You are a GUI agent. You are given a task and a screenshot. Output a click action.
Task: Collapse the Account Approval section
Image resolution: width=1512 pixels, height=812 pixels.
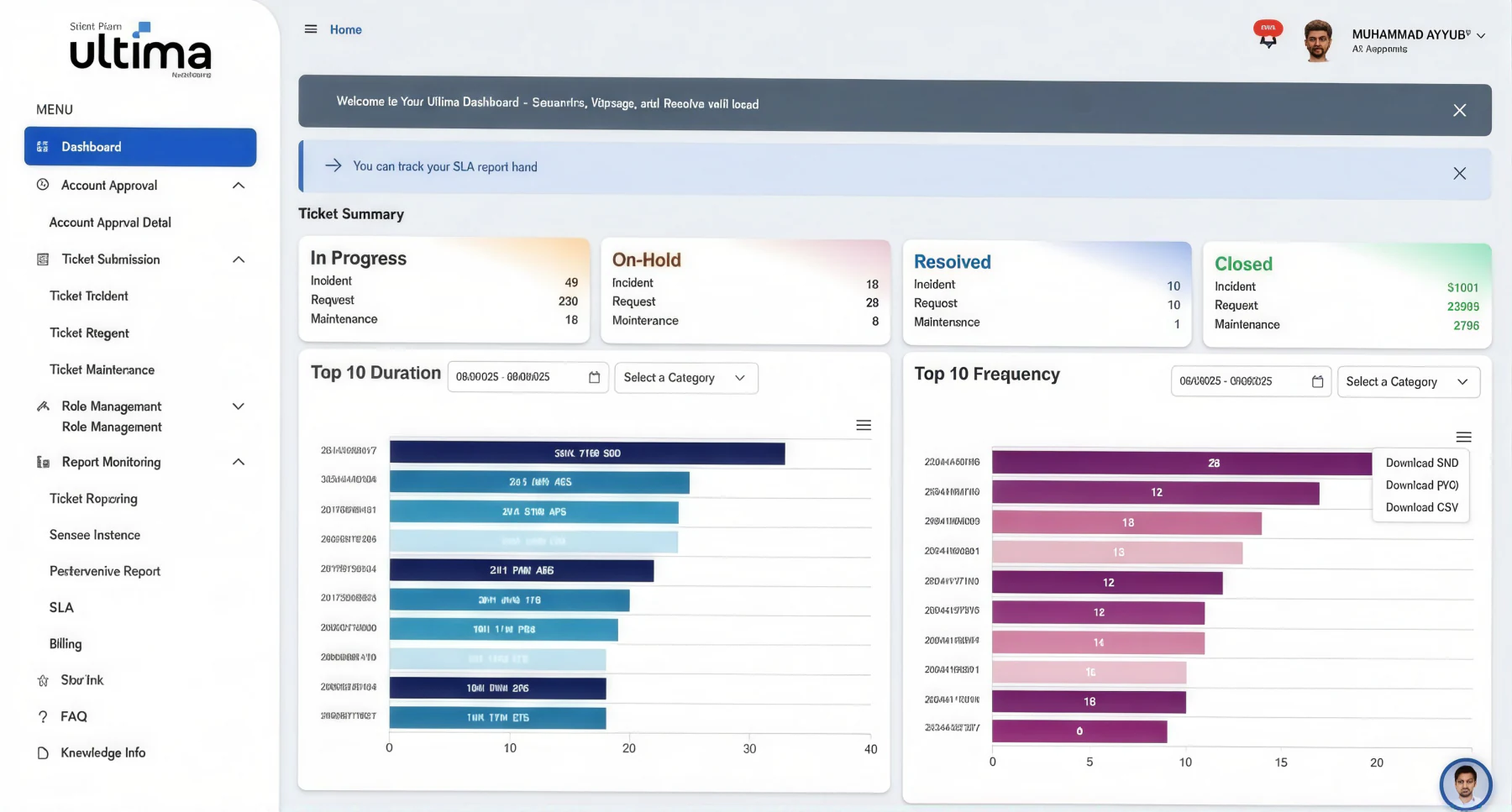click(x=239, y=186)
